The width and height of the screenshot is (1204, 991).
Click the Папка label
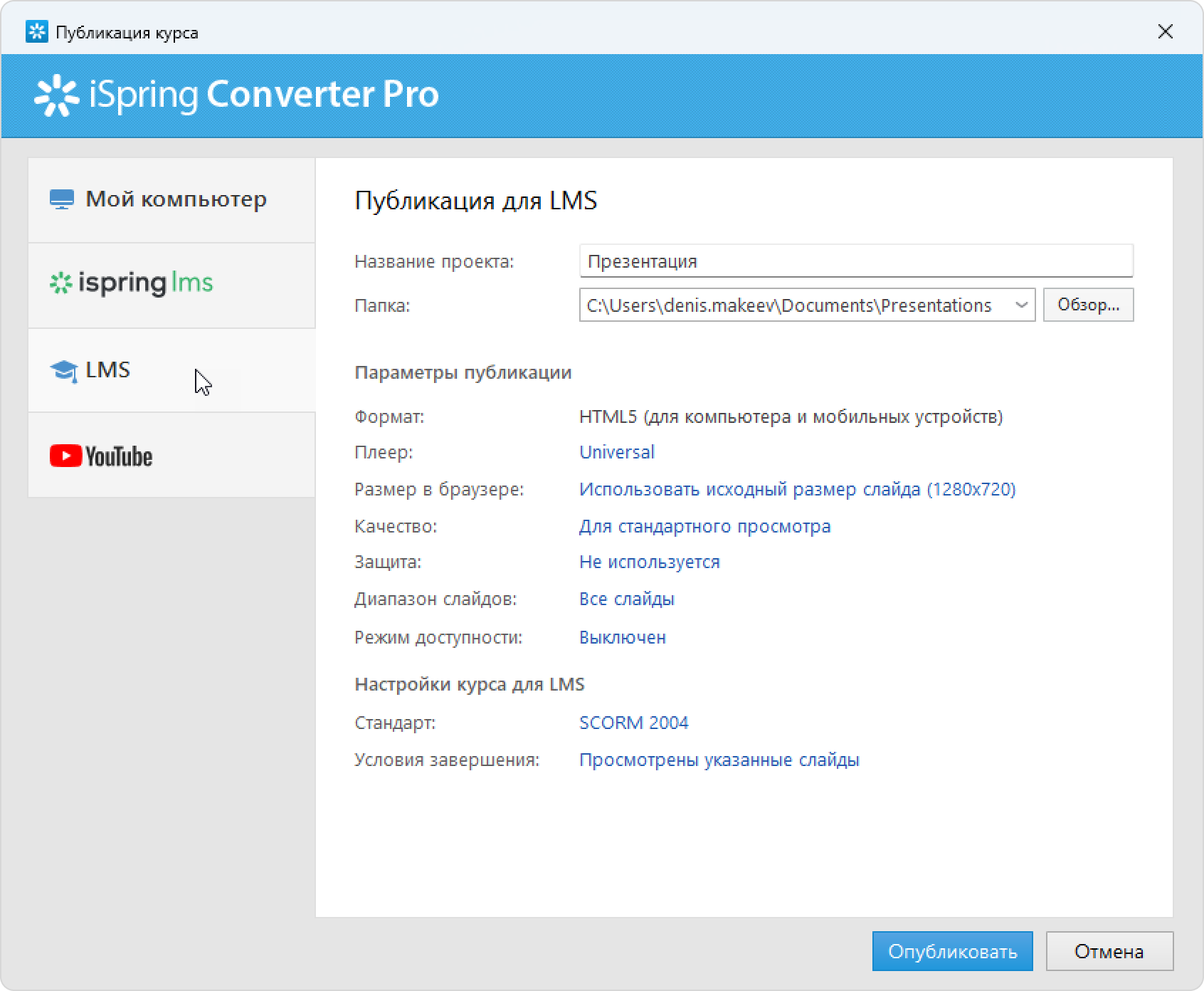pos(382,305)
